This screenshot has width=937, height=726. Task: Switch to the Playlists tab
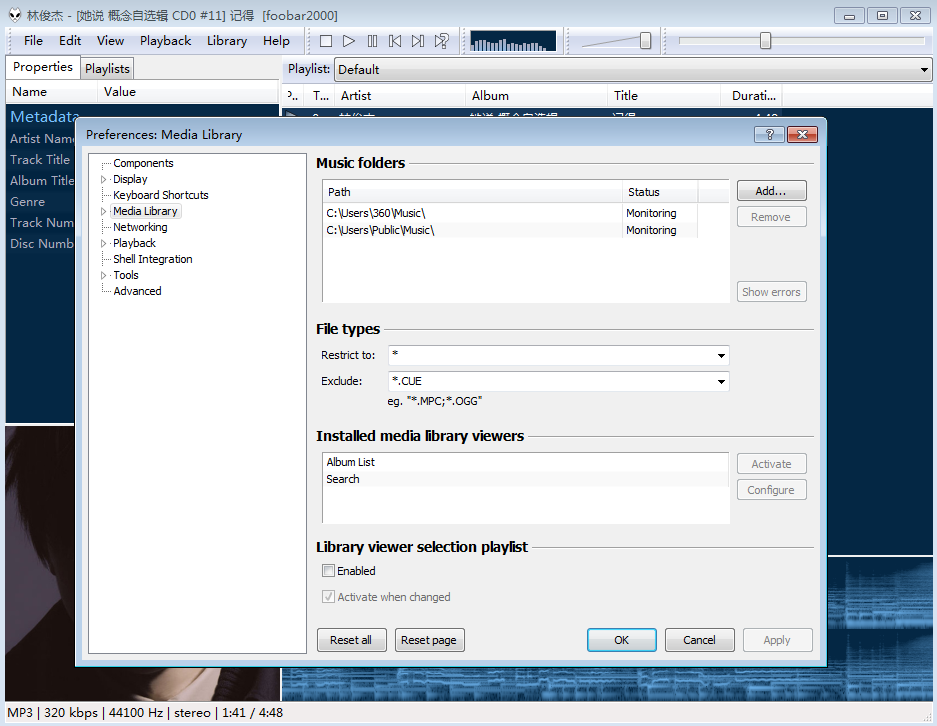coord(107,69)
